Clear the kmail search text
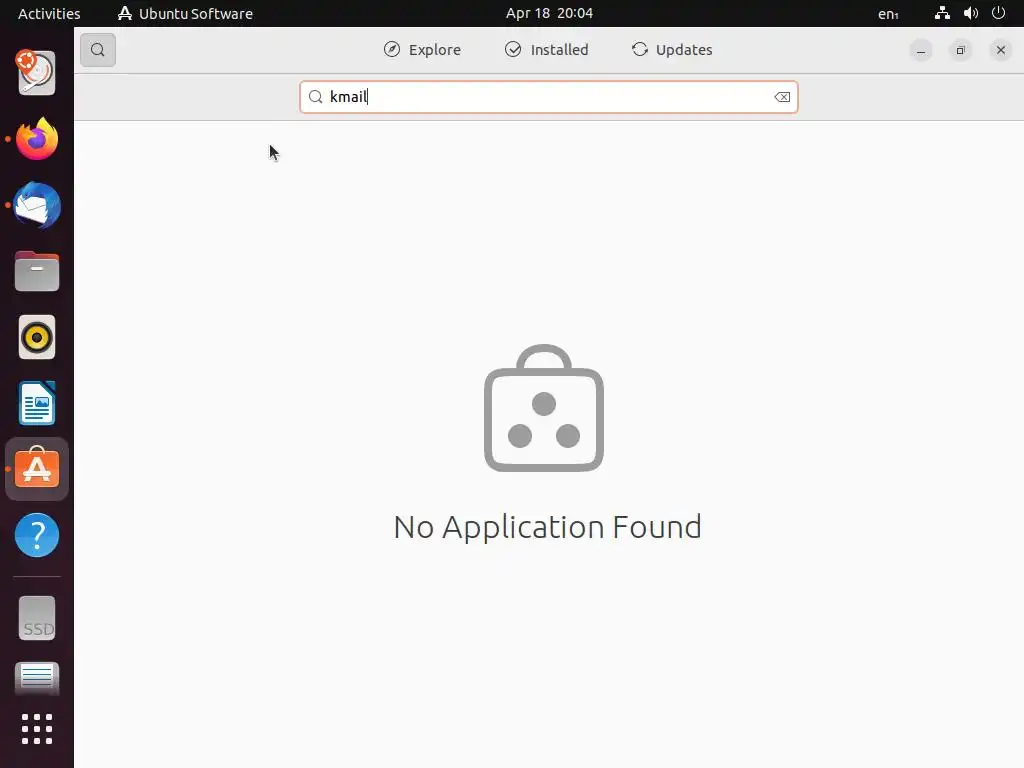The height and width of the screenshot is (768, 1024). click(x=782, y=97)
